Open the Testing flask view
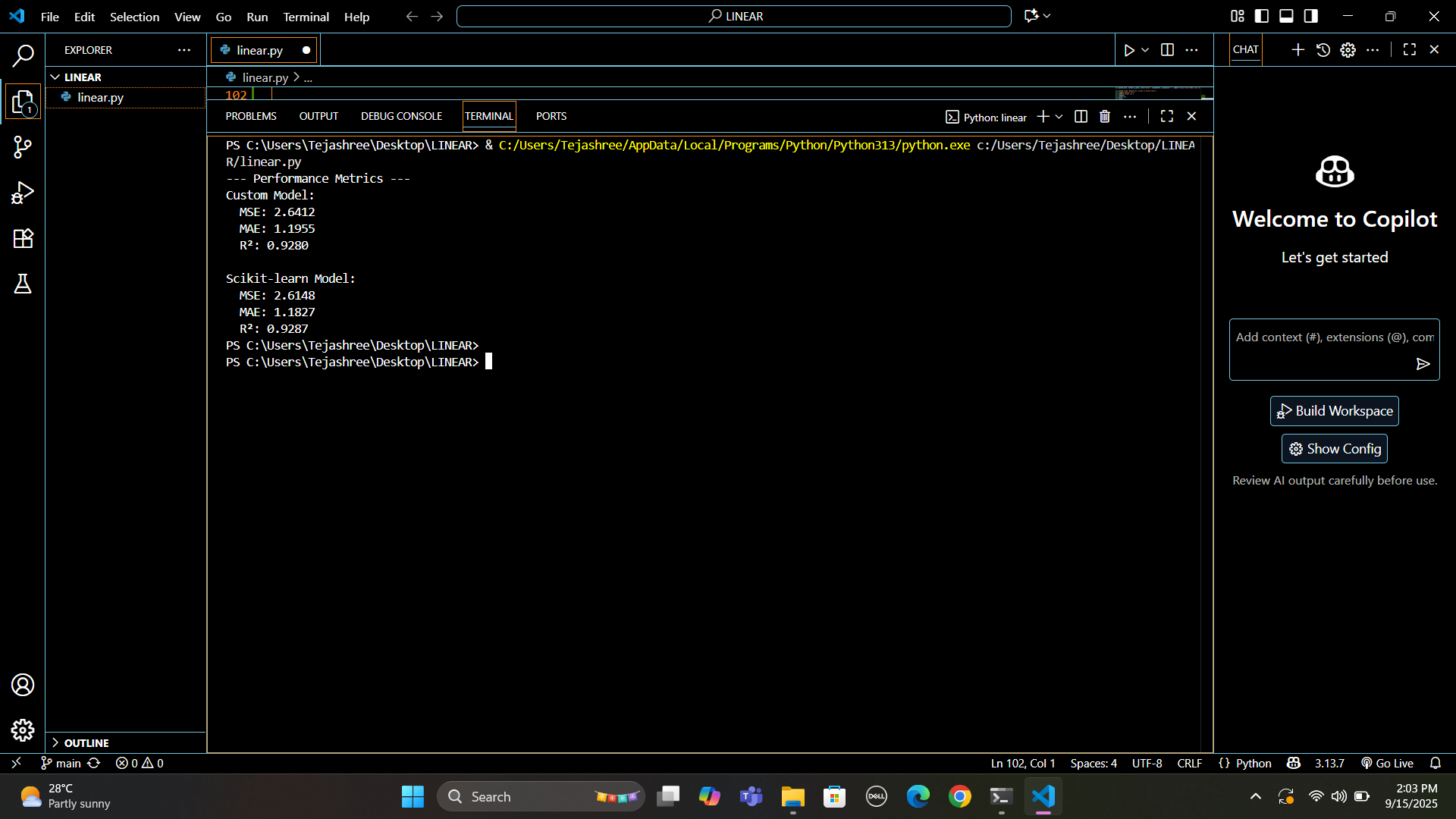This screenshot has width=1456, height=819. pos(23,284)
